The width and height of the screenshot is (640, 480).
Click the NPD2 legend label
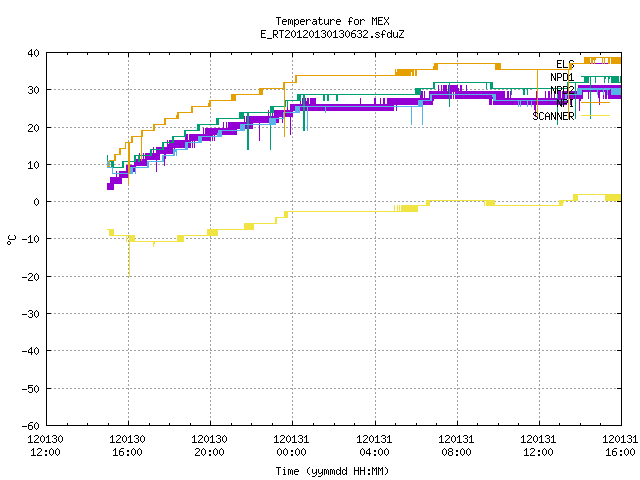coord(562,90)
